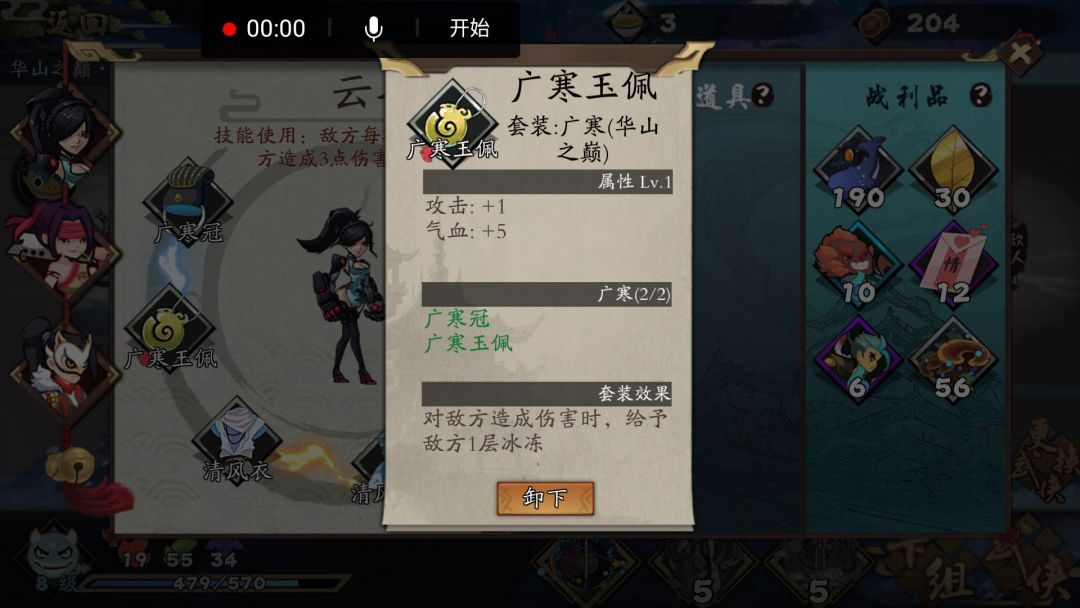The width and height of the screenshot is (1080, 608).
Task: Toggle the microphone in recording bar
Action: (373, 28)
